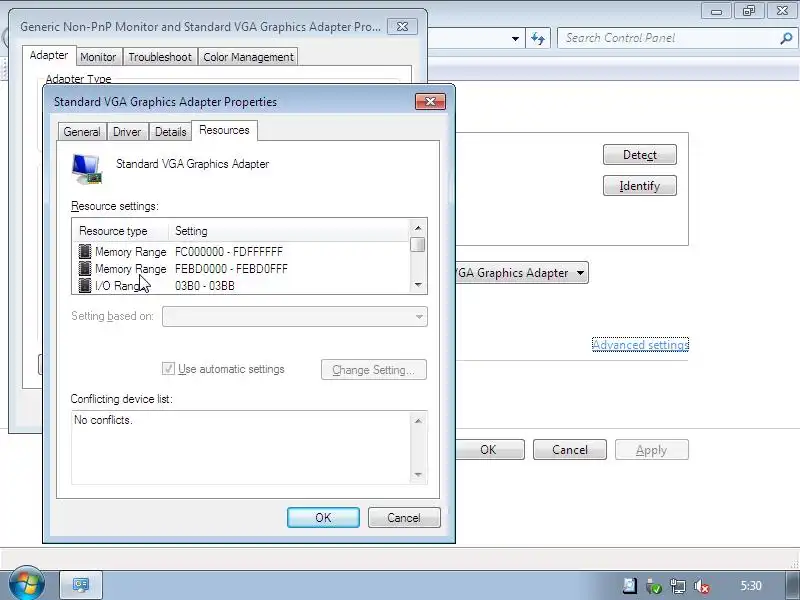Select the Resources tab

click(224, 130)
